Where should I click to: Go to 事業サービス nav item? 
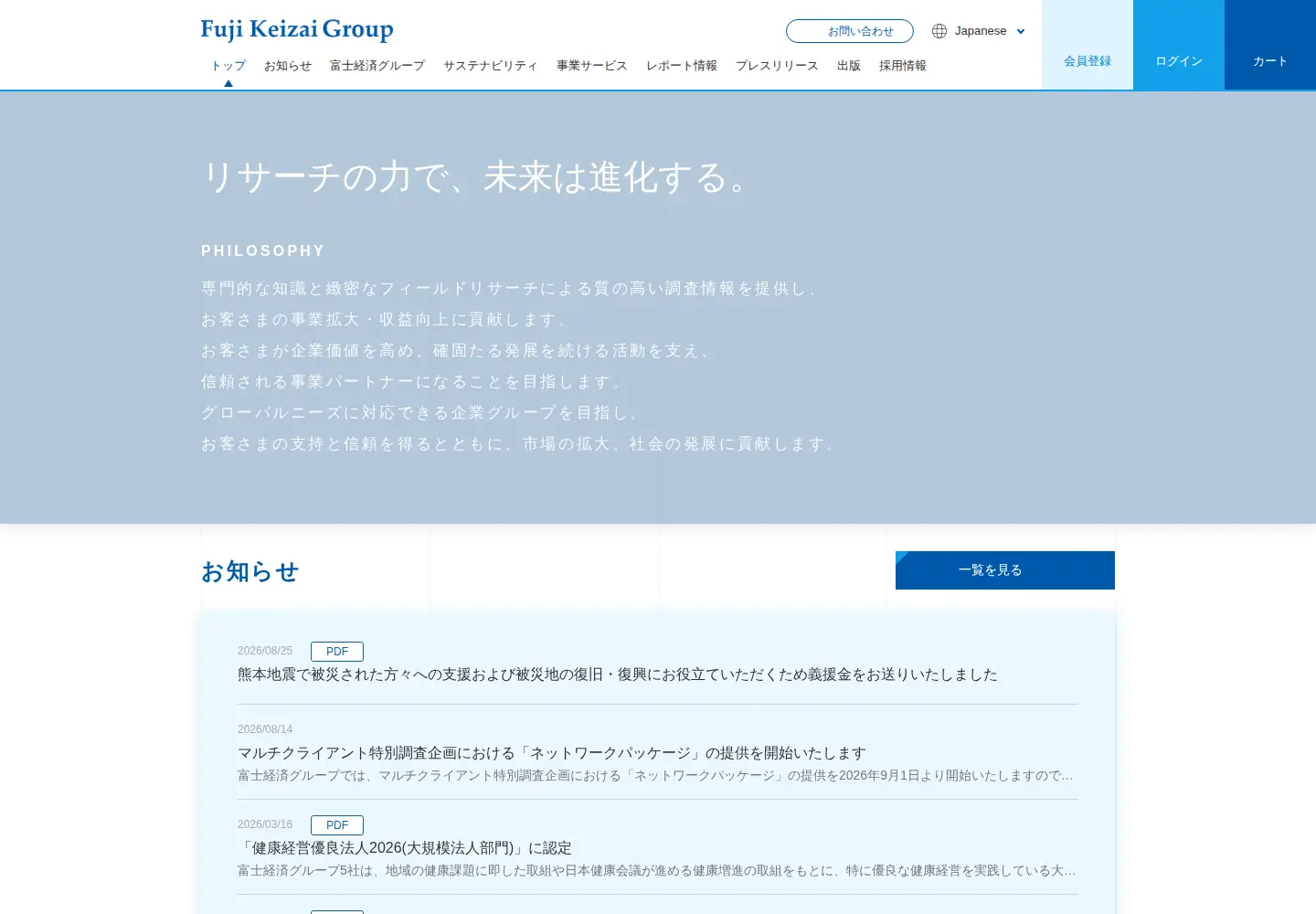tap(592, 66)
